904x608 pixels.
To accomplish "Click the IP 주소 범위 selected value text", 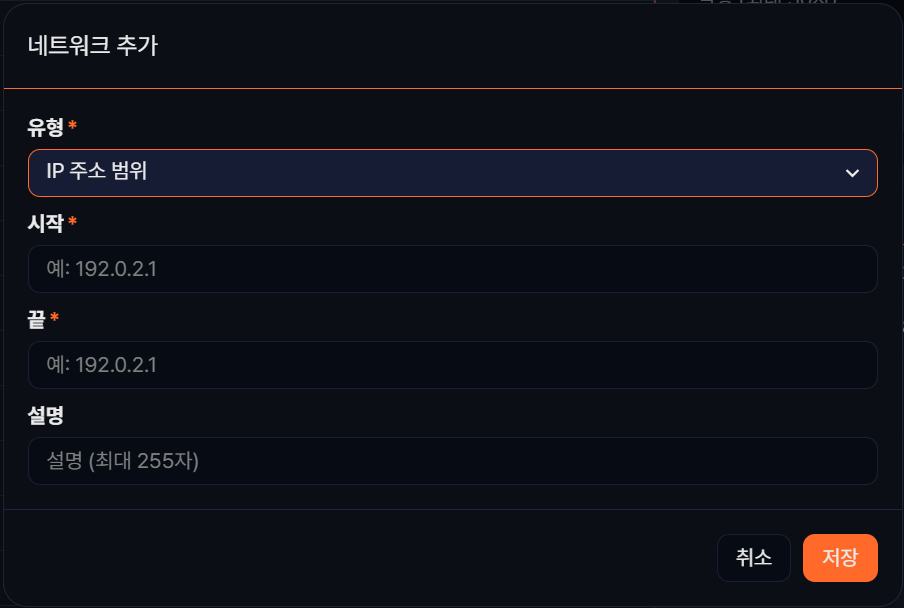I will point(97,173).
